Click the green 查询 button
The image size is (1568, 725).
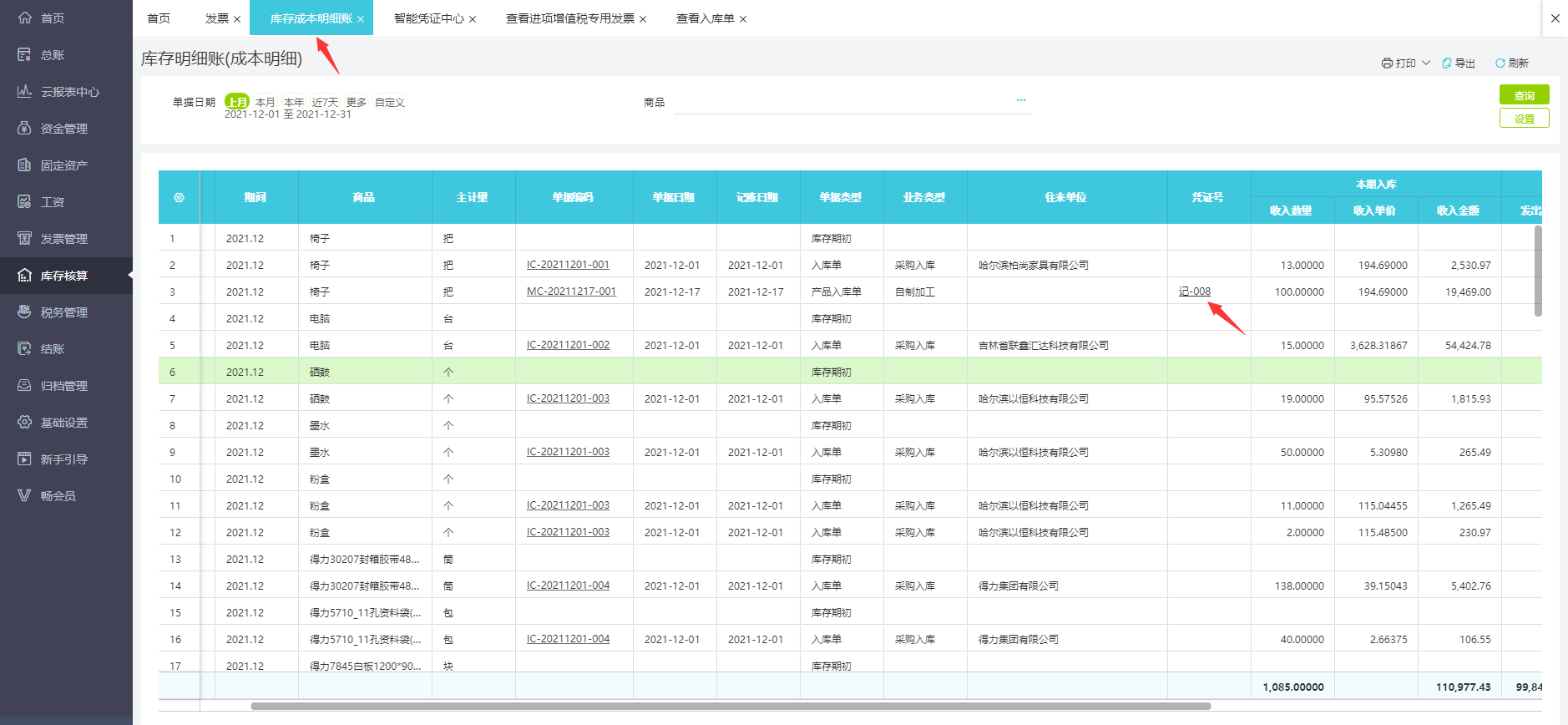click(x=1524, y=95)
